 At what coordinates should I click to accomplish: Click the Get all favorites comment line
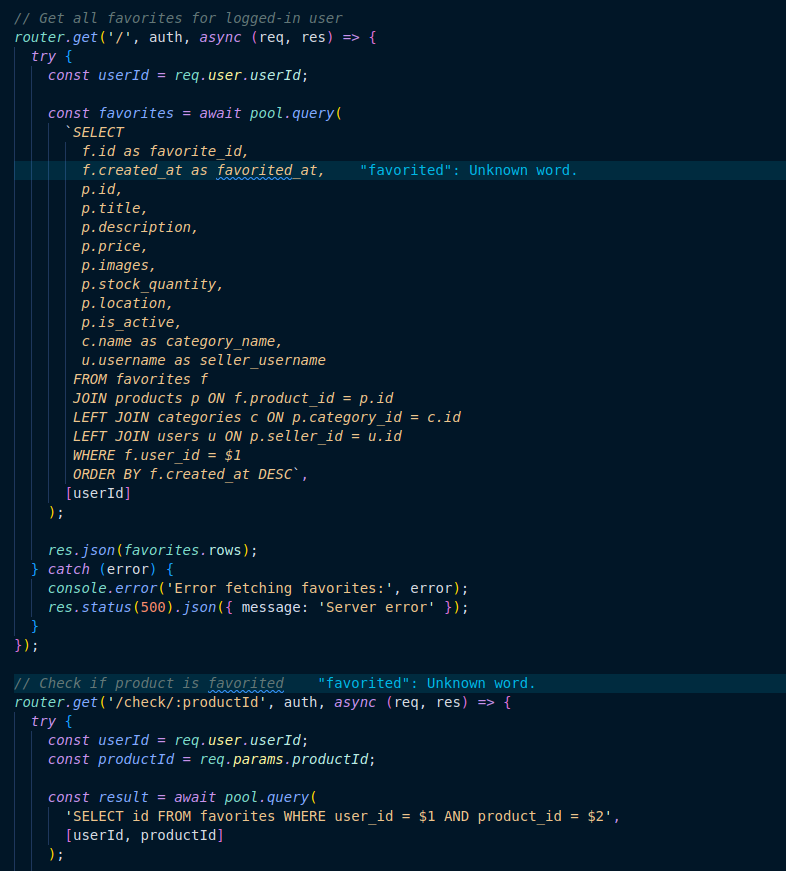(178, 18)
